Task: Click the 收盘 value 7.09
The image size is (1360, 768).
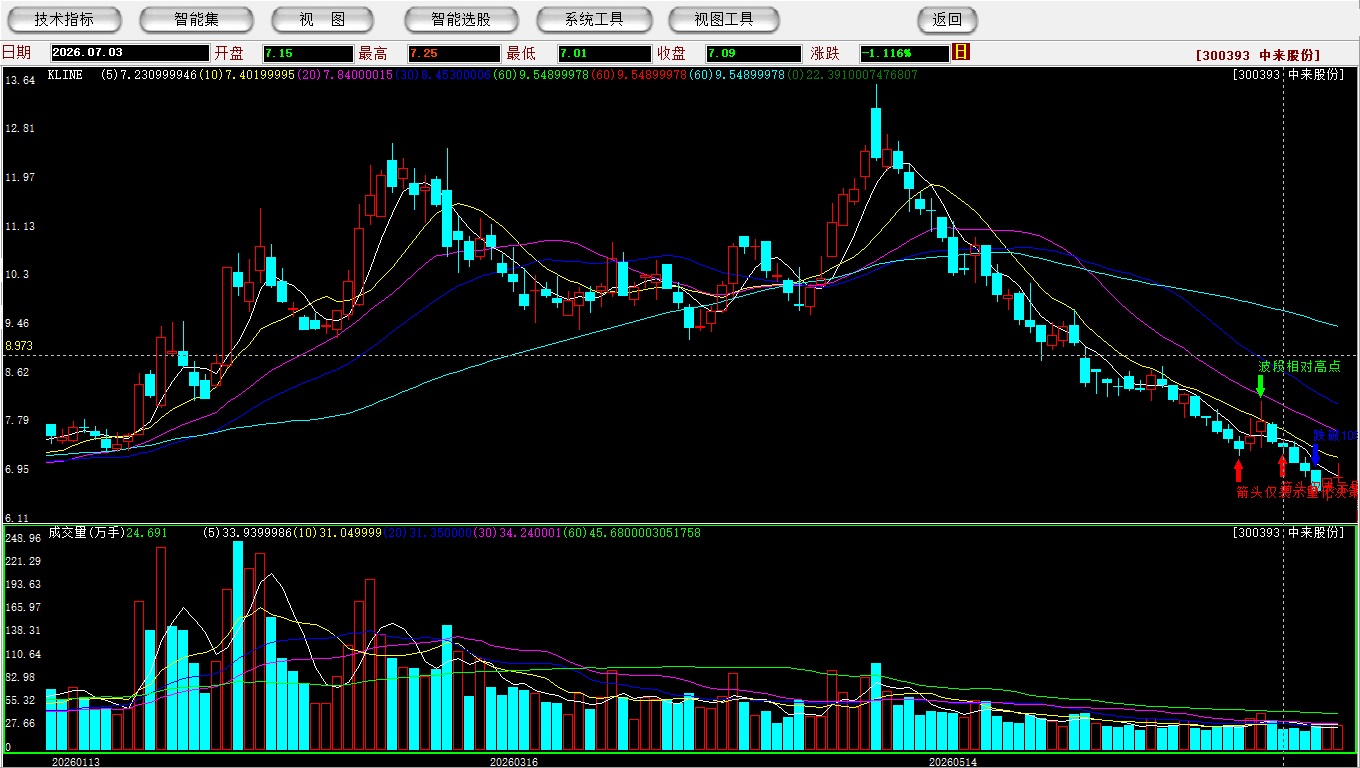Action: click(x=753, y=53)
